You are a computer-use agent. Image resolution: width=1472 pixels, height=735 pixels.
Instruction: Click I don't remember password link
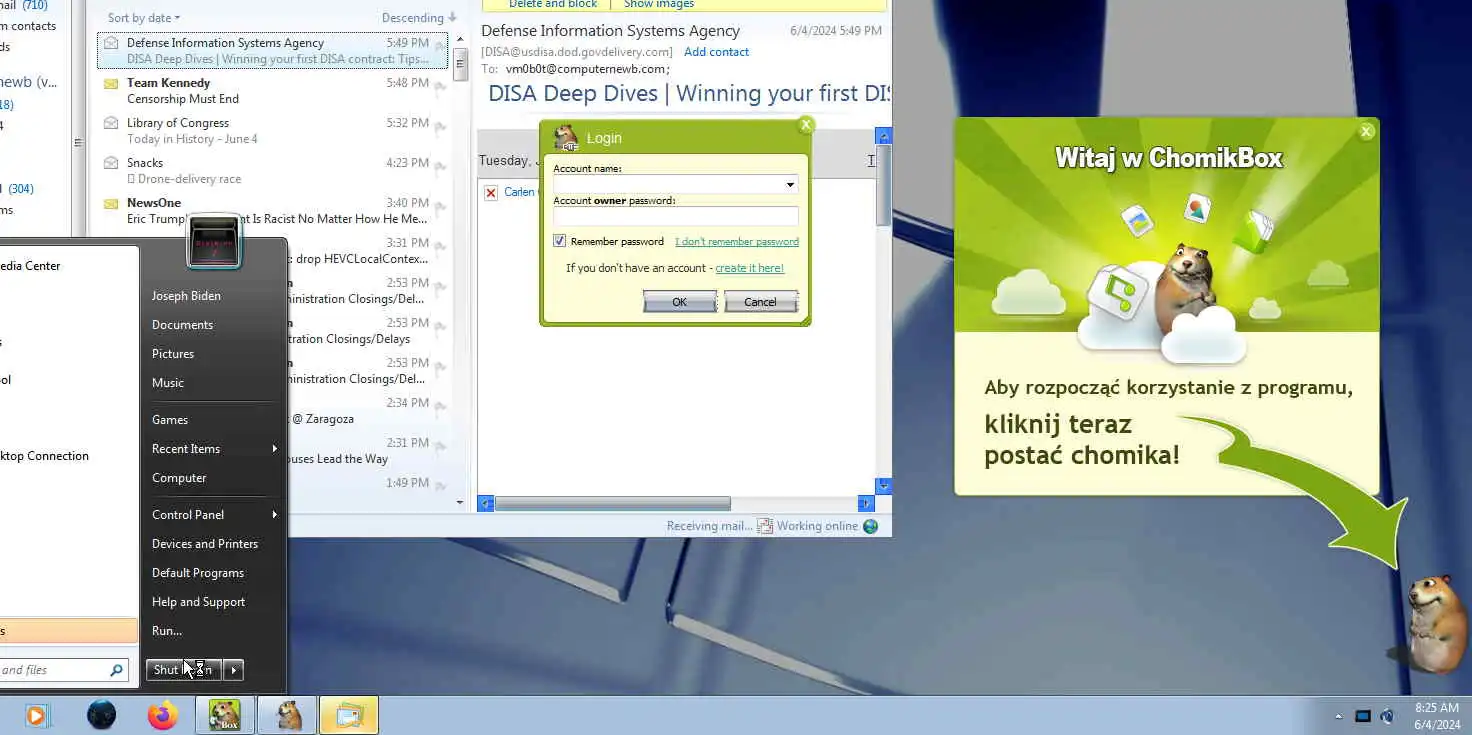(x=737, y=242)
